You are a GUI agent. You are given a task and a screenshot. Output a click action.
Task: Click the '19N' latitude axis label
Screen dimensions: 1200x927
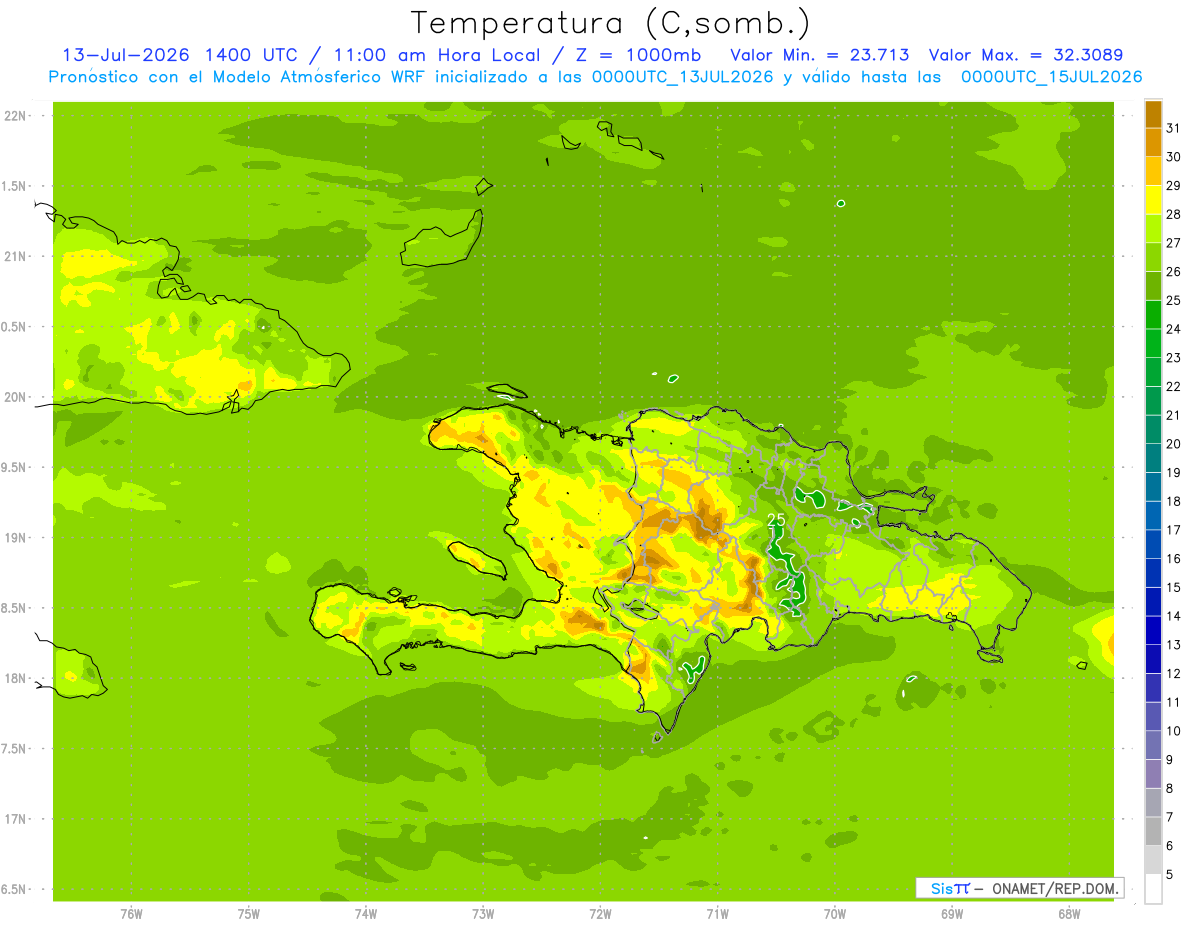click(15, 538)
